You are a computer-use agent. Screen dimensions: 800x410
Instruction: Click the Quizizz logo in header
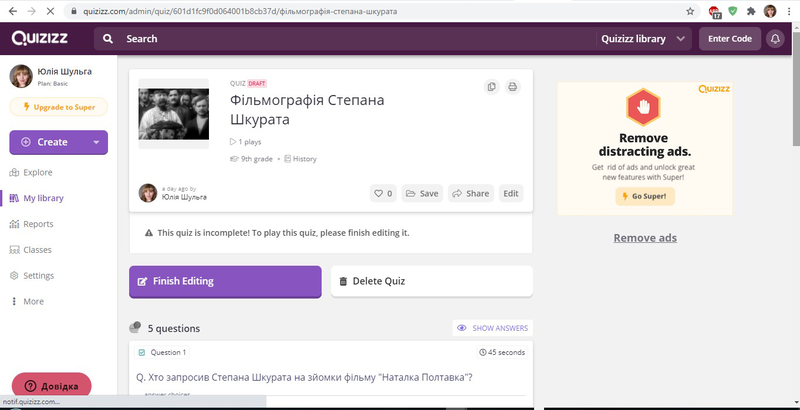point(39,38)
